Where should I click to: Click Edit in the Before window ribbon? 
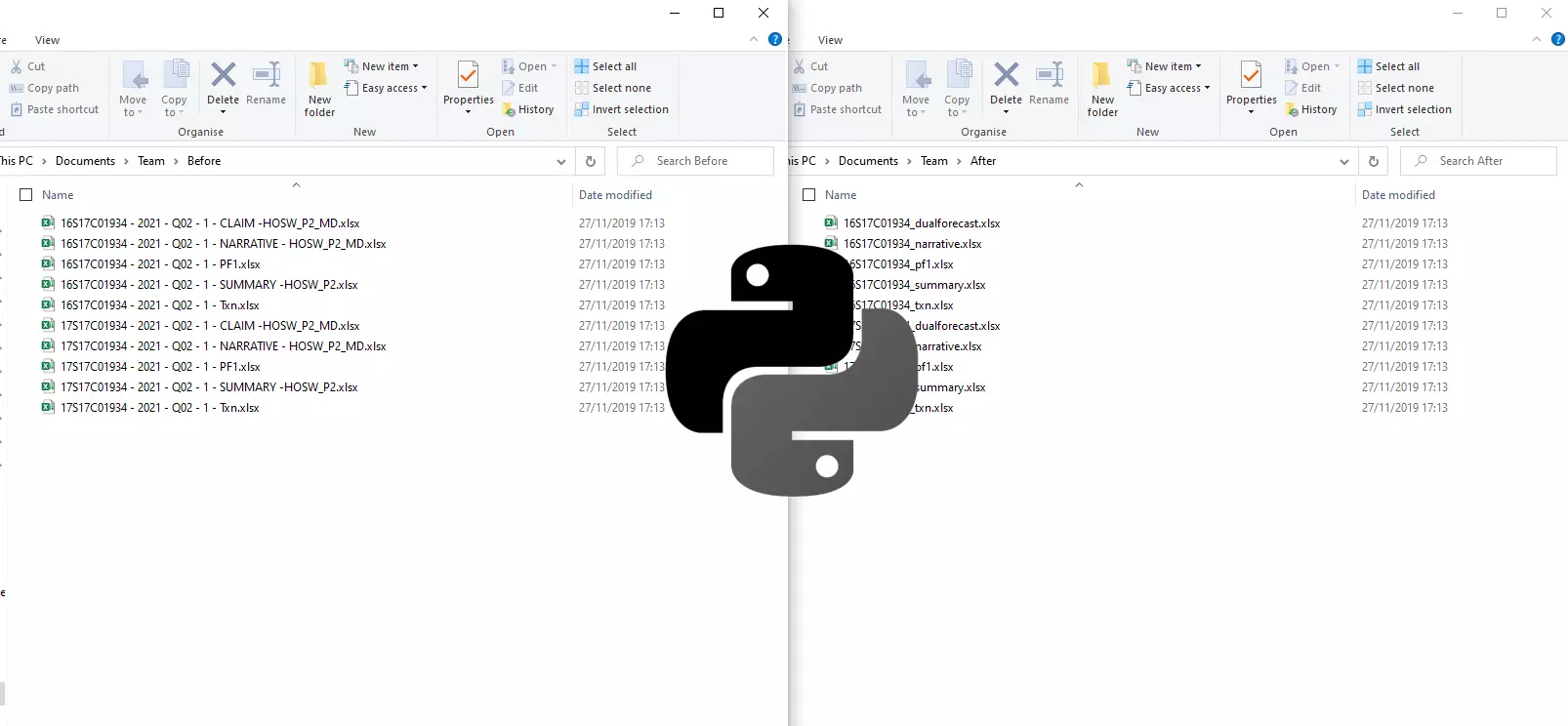[520, 88]
